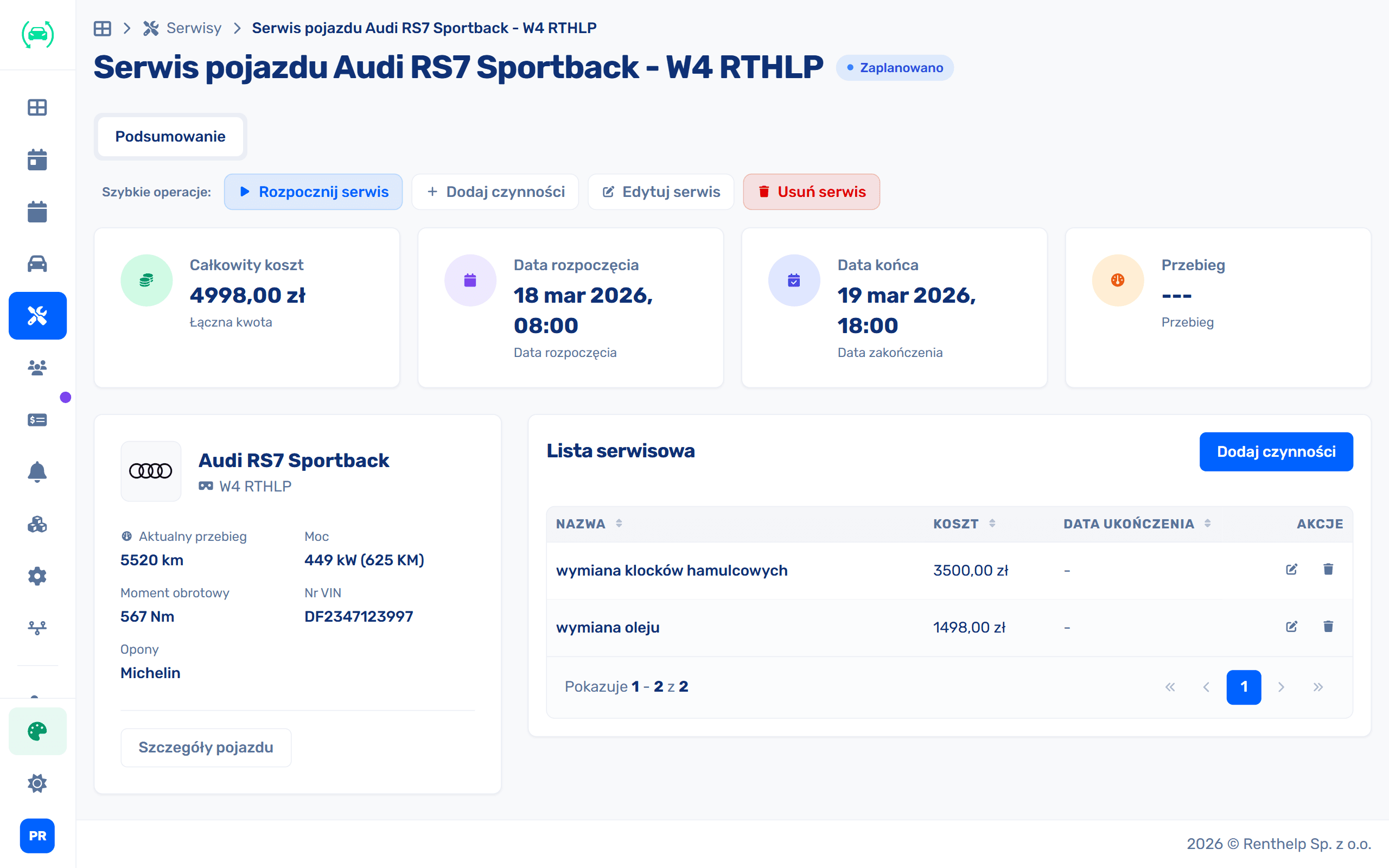Open the PR user avatar
This screenshot has height=868, width=1389.
click(x=37, y=836)
